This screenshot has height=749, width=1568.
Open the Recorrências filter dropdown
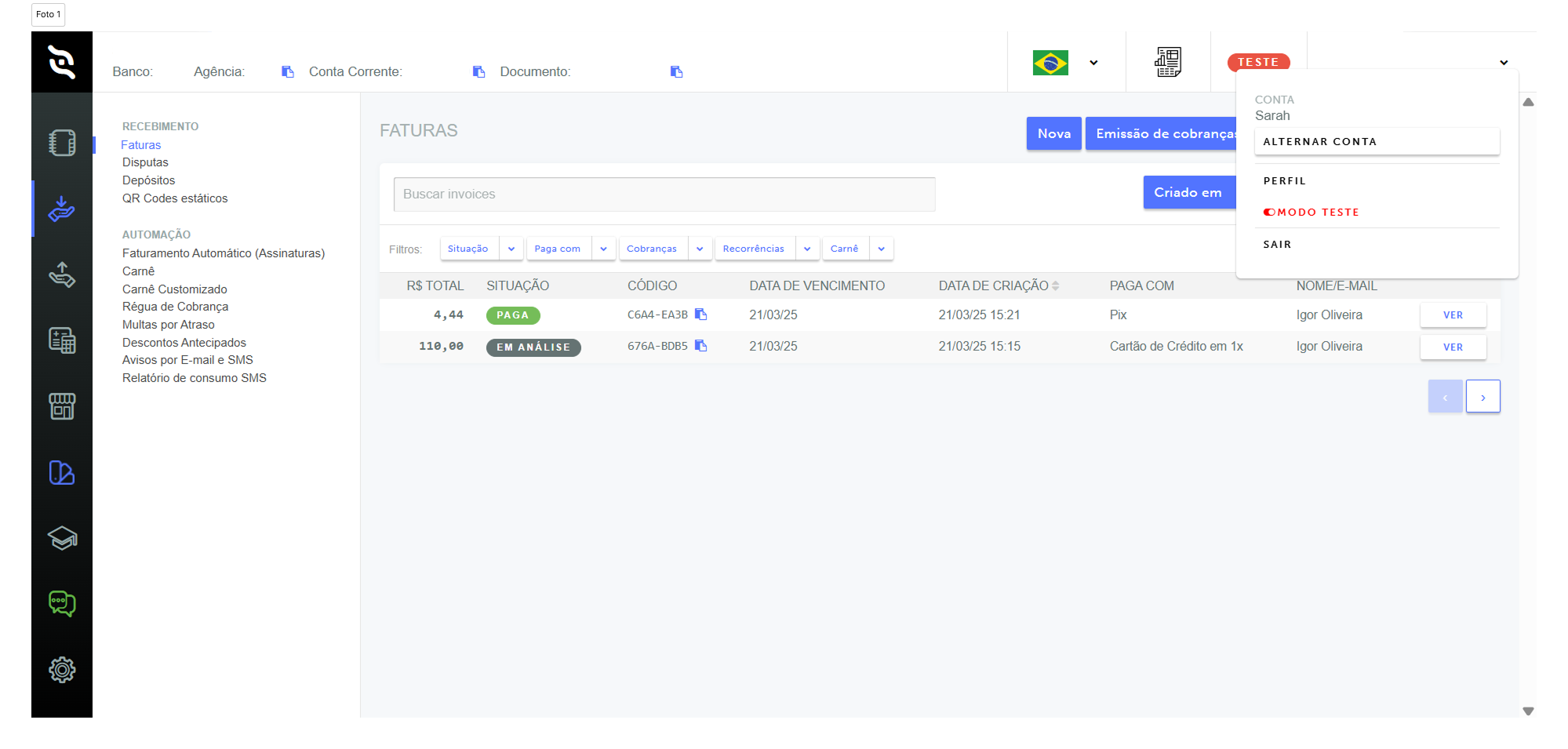click(x=767, y=249)
